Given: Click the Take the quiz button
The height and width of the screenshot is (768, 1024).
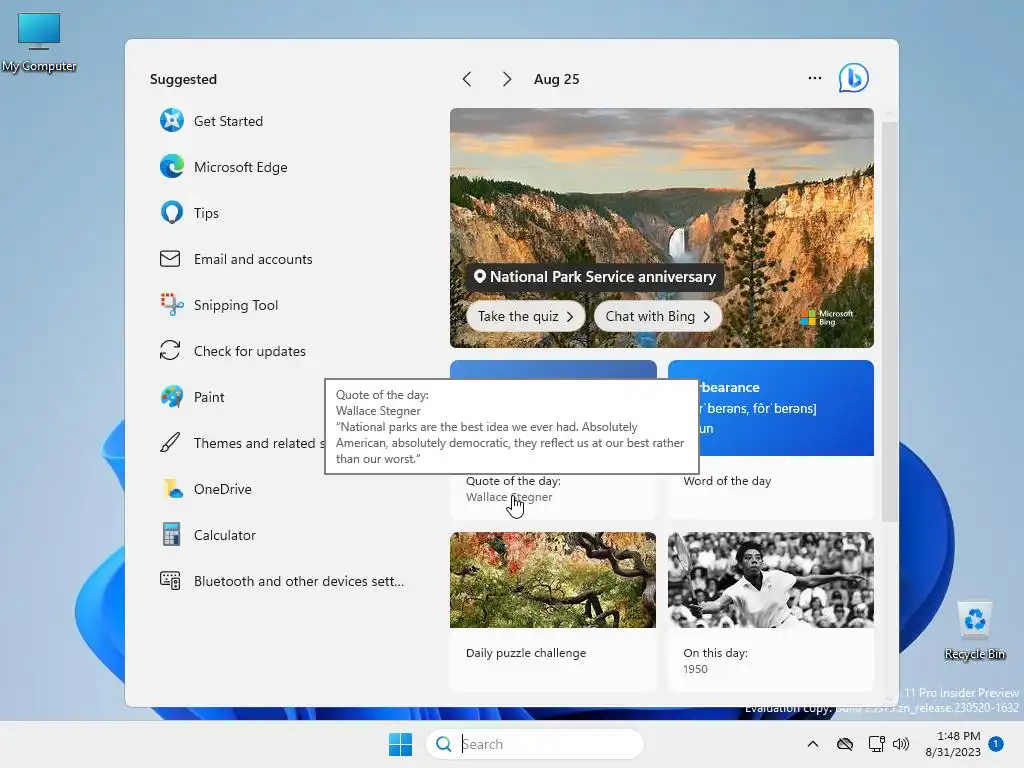Looking at the screenshot, I should tap(526, 316).
